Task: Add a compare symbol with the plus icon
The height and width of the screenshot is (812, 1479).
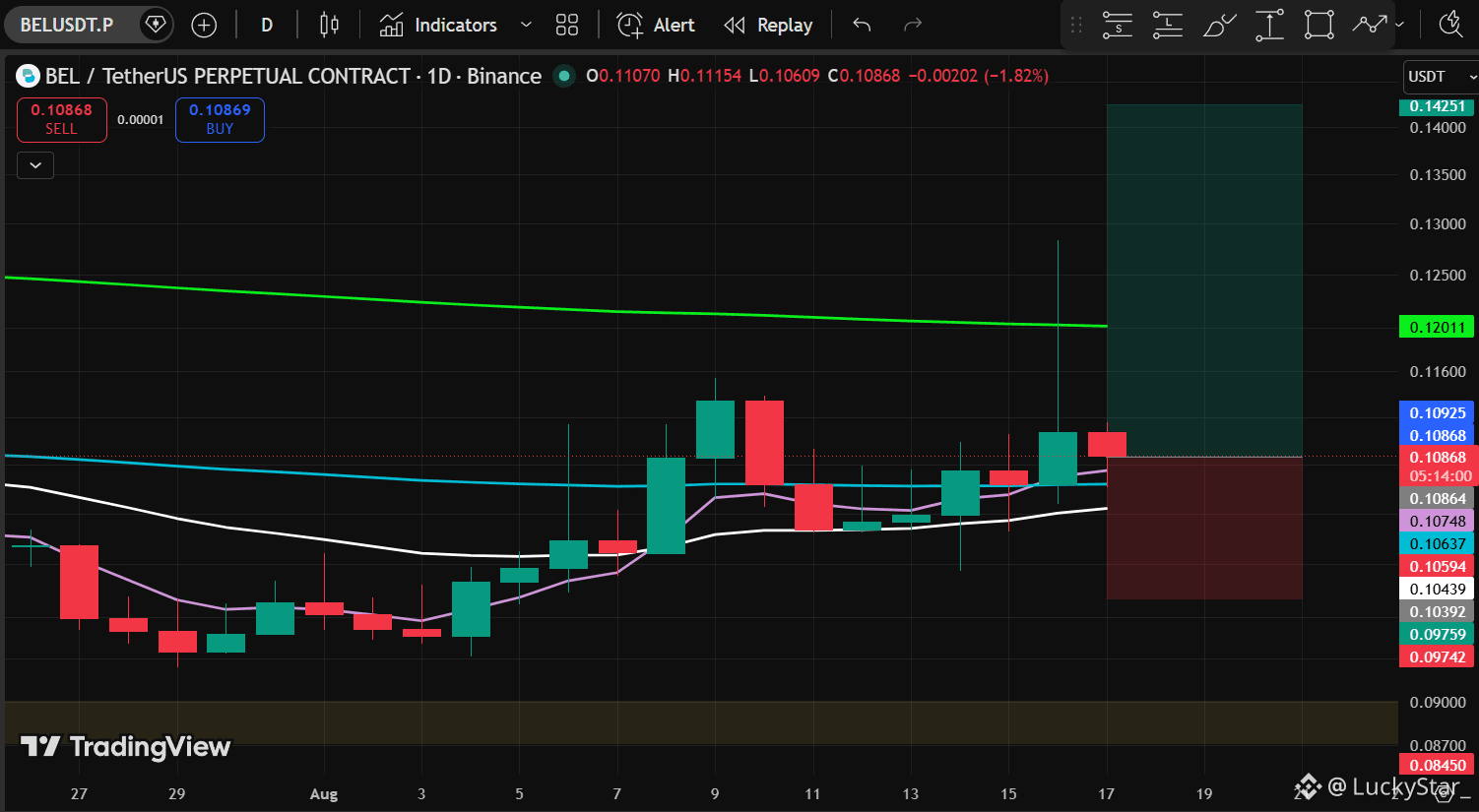Action: 204,26
